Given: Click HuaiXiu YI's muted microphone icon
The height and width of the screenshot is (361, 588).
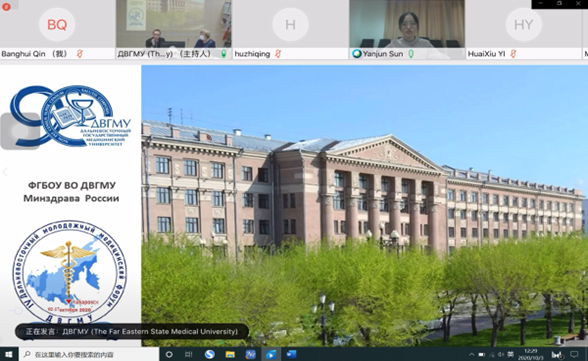Looking at the screenshot, I should (513, 54).
